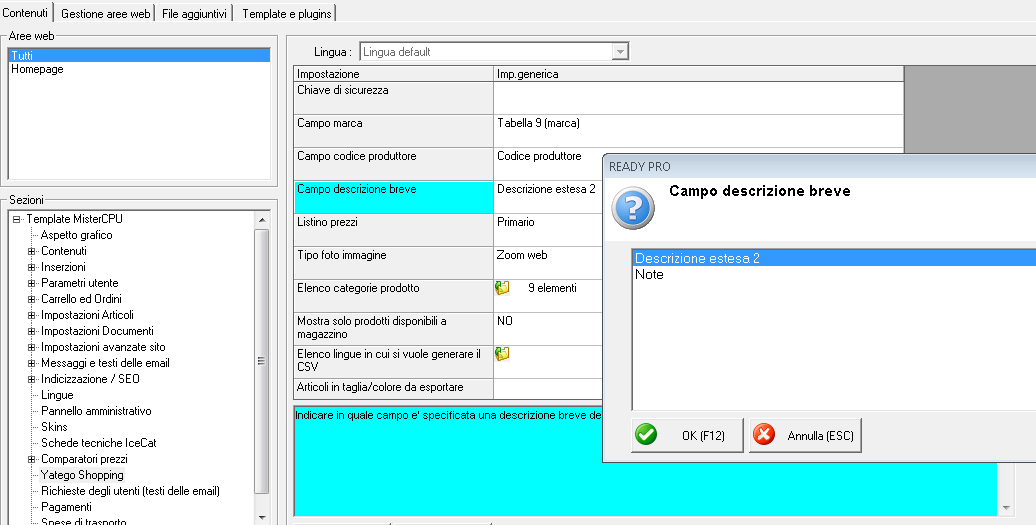Click the Zoom web value cell
The height and width of the screenshot is (525, 1036).
tap(548, 263)
